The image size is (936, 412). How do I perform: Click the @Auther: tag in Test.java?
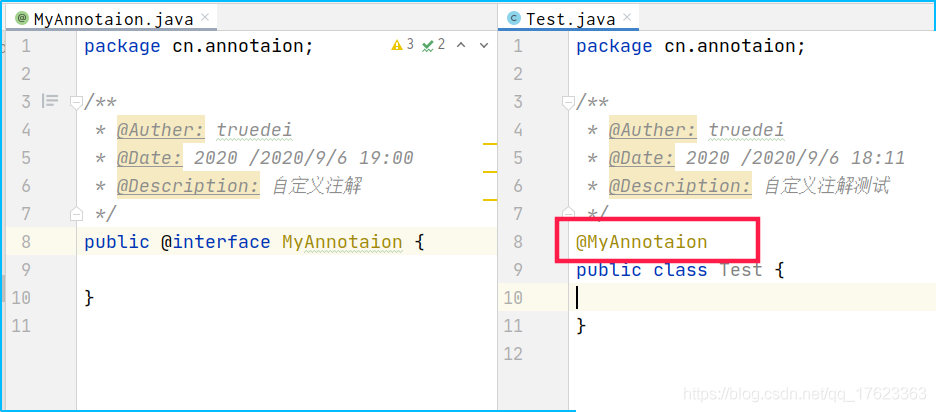pos(652,130)
